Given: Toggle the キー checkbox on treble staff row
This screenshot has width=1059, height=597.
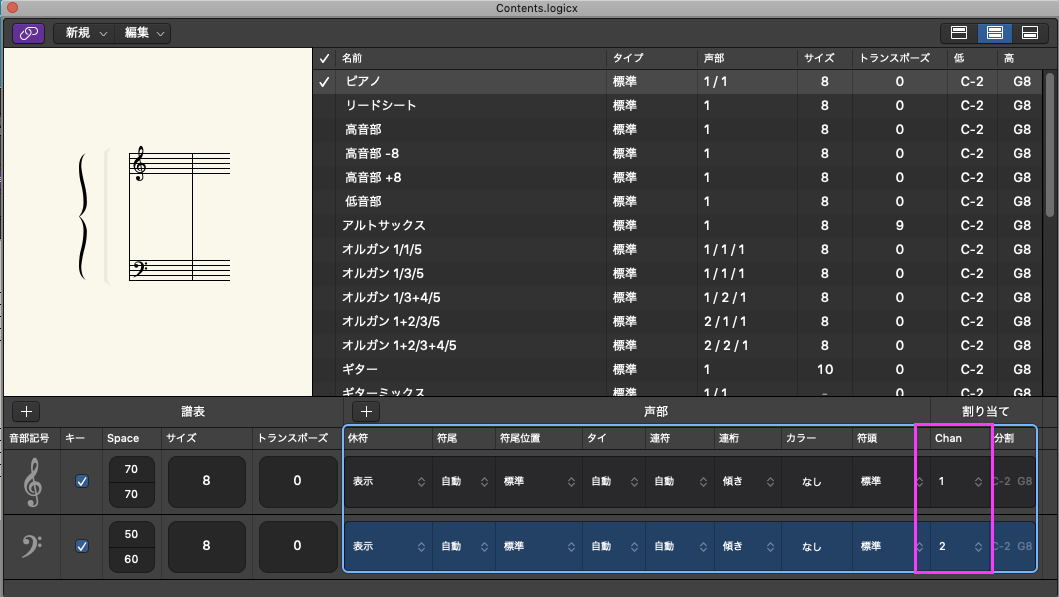Looking at the screenshot, I should 82,481.
